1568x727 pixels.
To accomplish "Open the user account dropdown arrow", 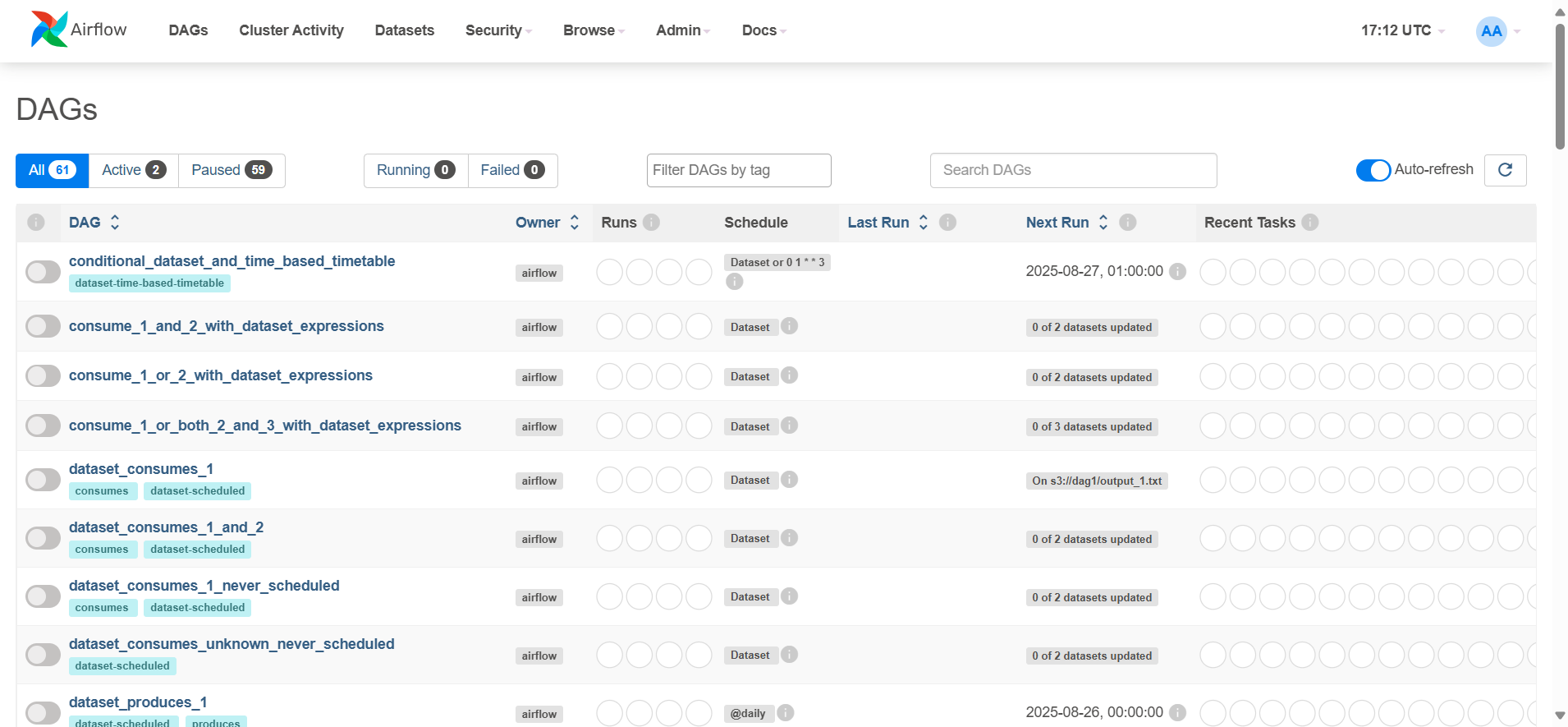I will (1517, 32).
